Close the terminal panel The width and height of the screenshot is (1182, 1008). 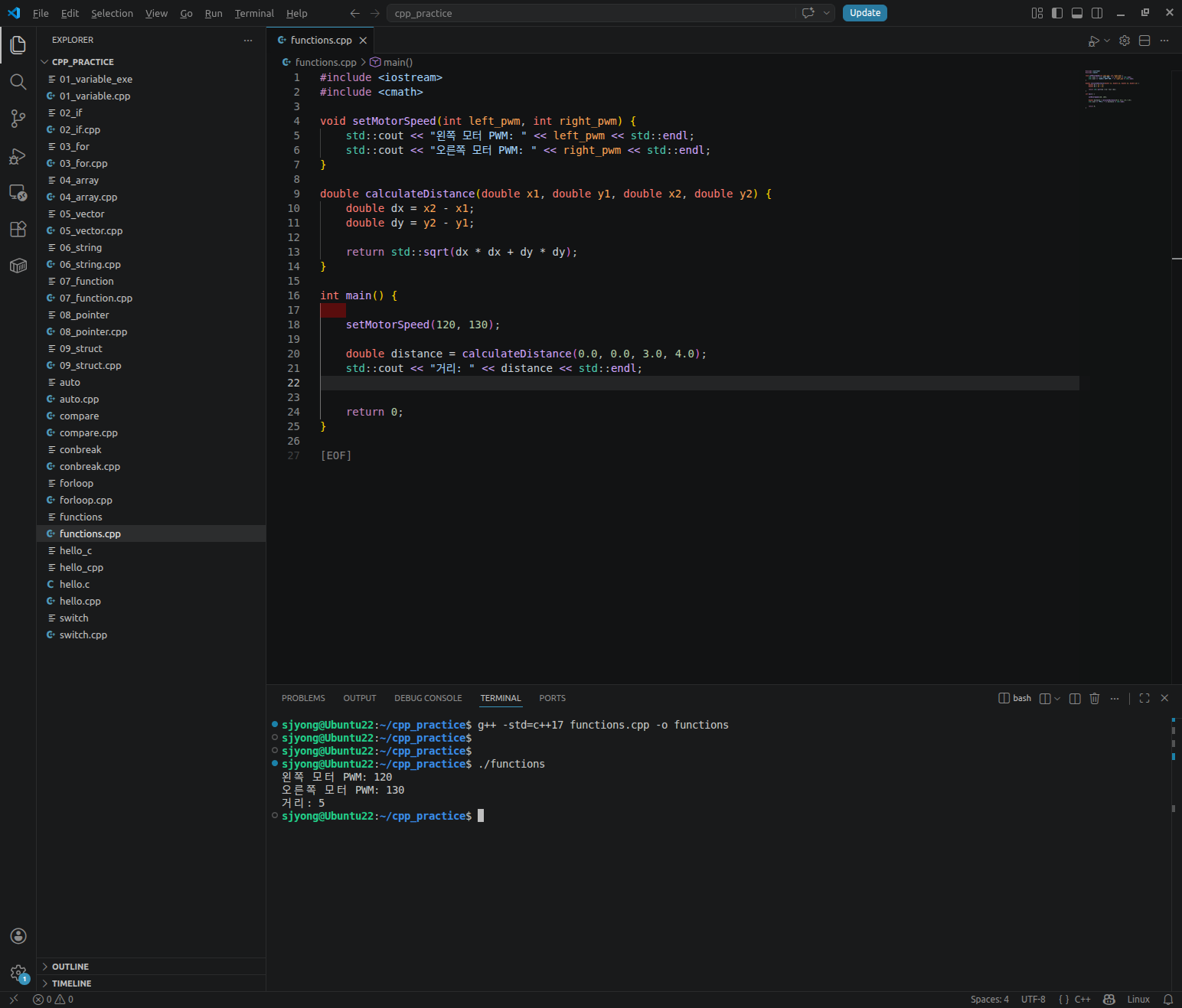point(1164,698)
